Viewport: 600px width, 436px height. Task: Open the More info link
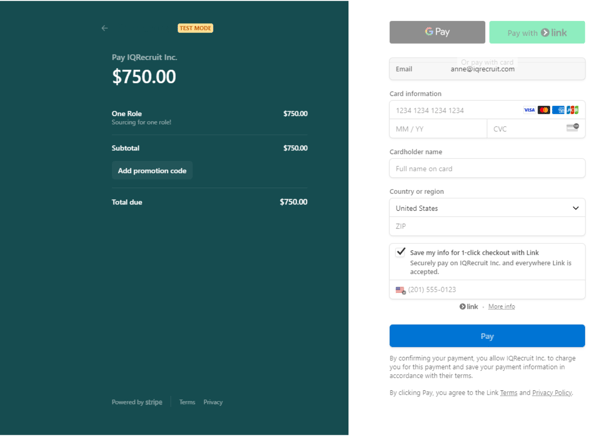(501, 306)
